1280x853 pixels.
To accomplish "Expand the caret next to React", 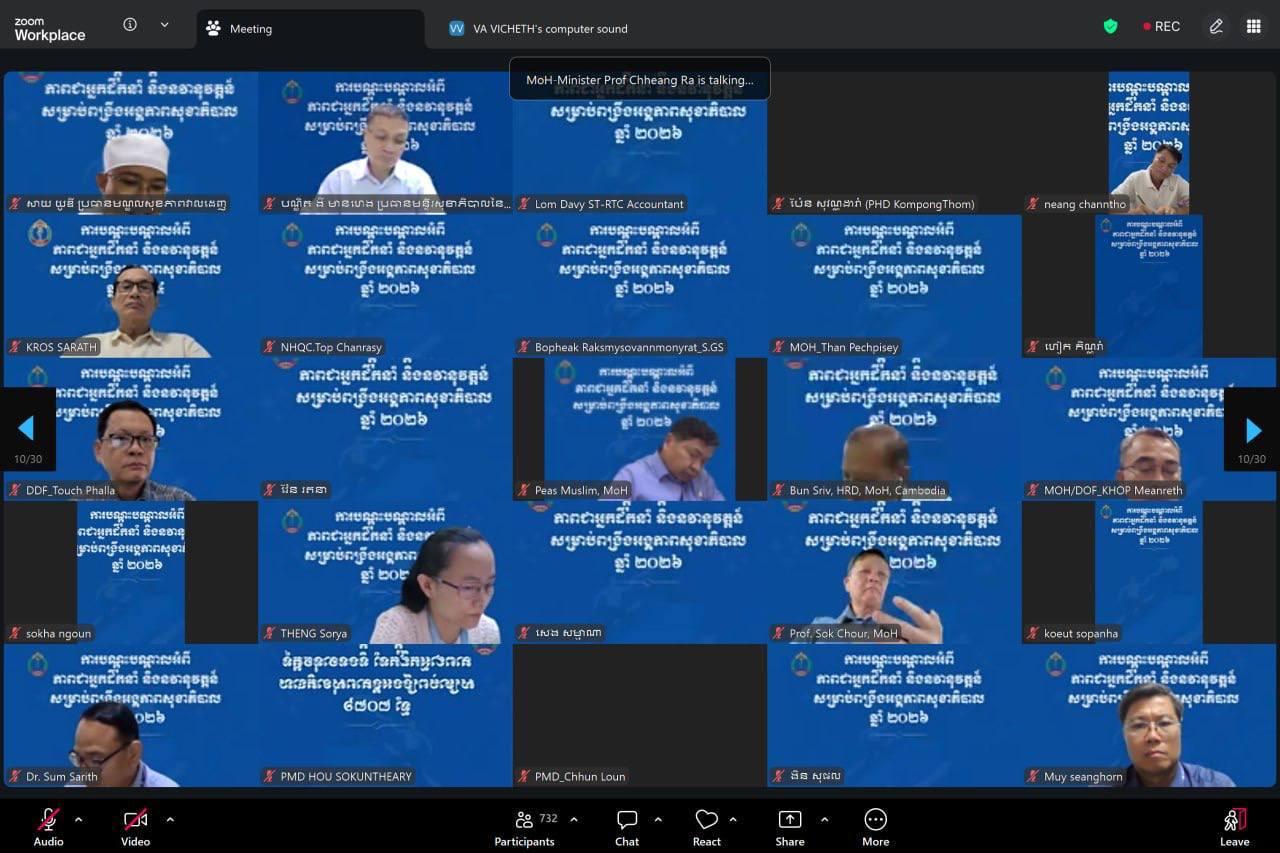I will (733, 819).
